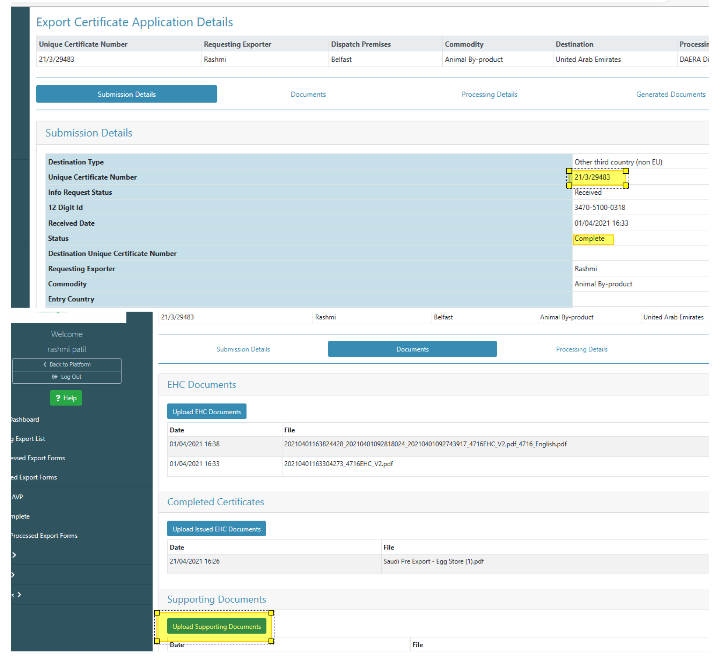Click the green Help button
721x662 pixels.
67,398
